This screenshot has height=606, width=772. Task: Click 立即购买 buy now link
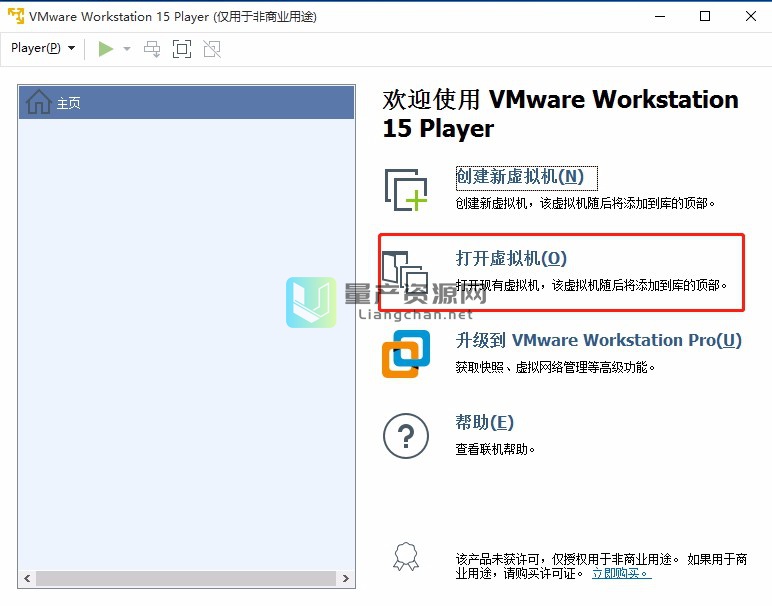click(621, 573)
